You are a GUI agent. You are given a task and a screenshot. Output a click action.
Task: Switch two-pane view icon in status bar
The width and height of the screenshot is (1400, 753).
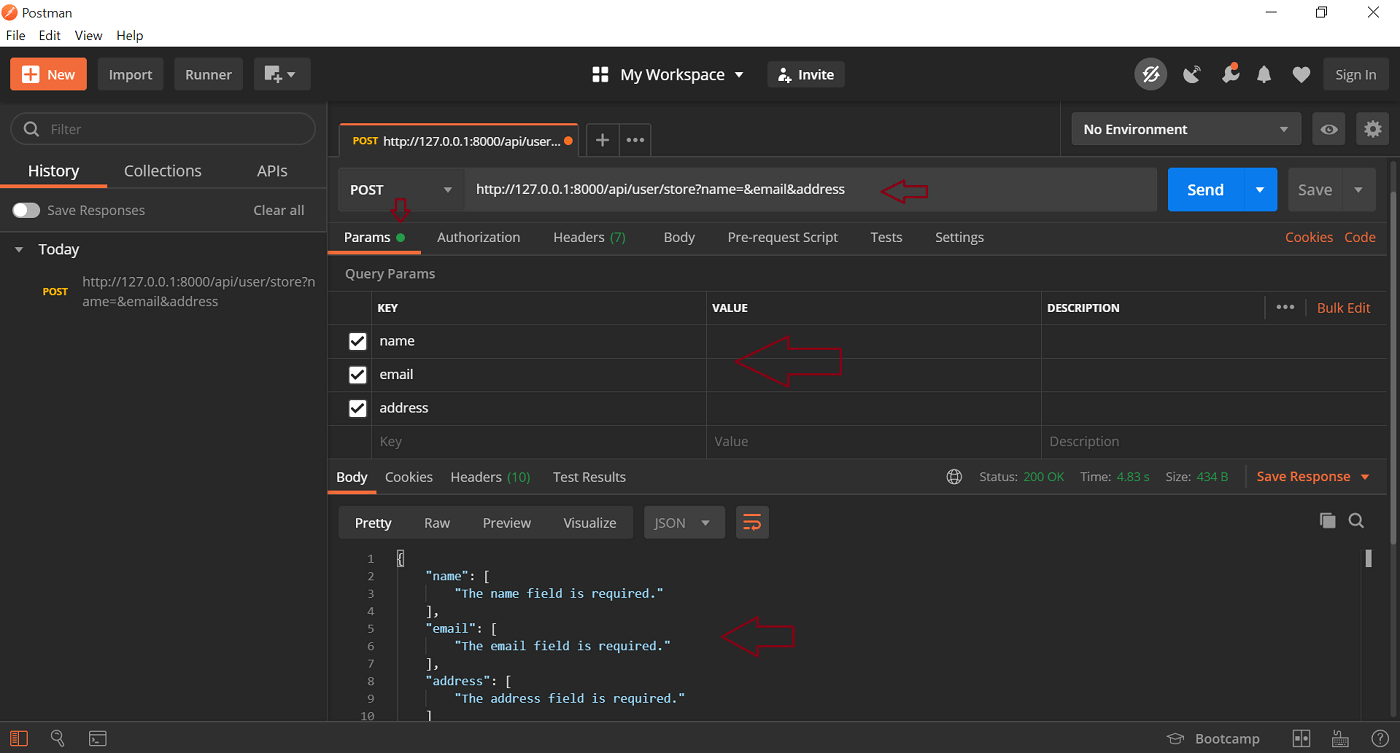point(1301,738)
